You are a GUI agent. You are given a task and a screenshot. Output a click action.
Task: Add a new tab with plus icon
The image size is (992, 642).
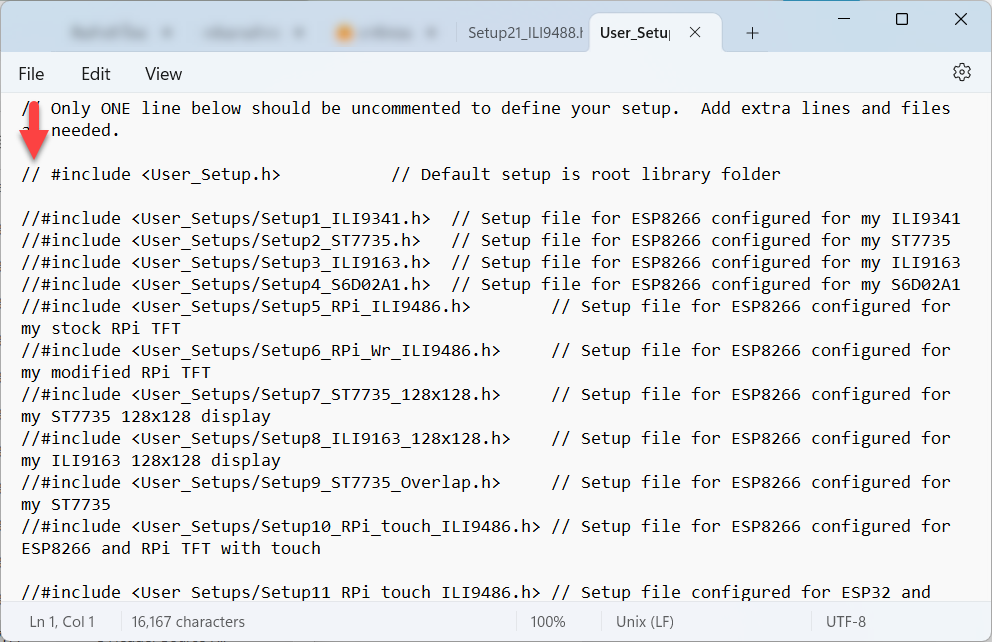coord(752,33)
